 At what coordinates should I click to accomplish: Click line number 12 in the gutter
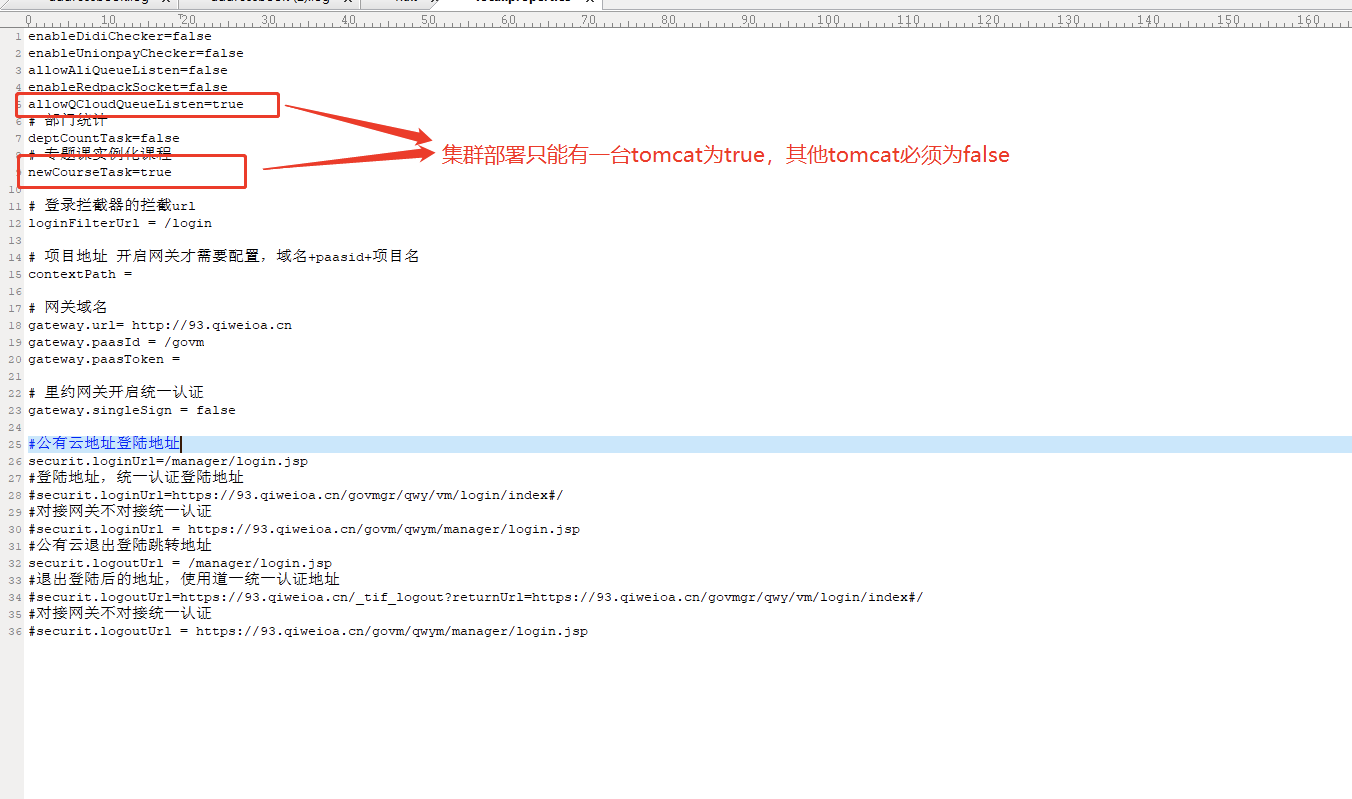pyautogui.click(x=16, y=223)
